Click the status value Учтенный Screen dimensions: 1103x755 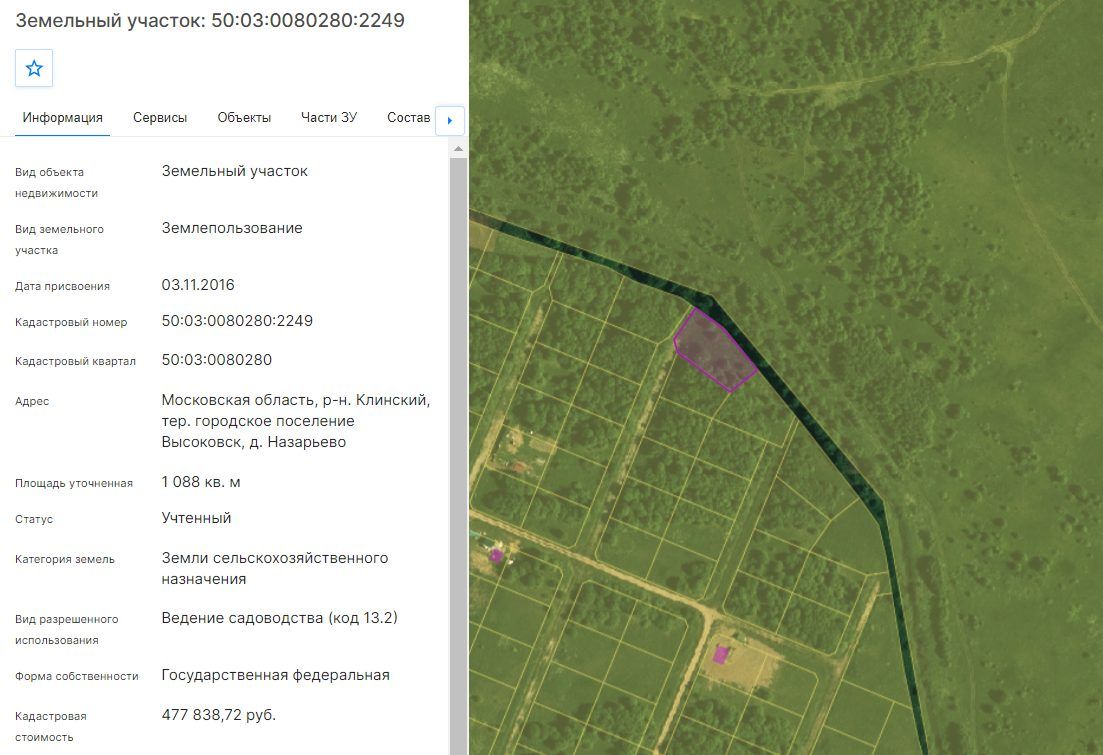tap(196, 518)
